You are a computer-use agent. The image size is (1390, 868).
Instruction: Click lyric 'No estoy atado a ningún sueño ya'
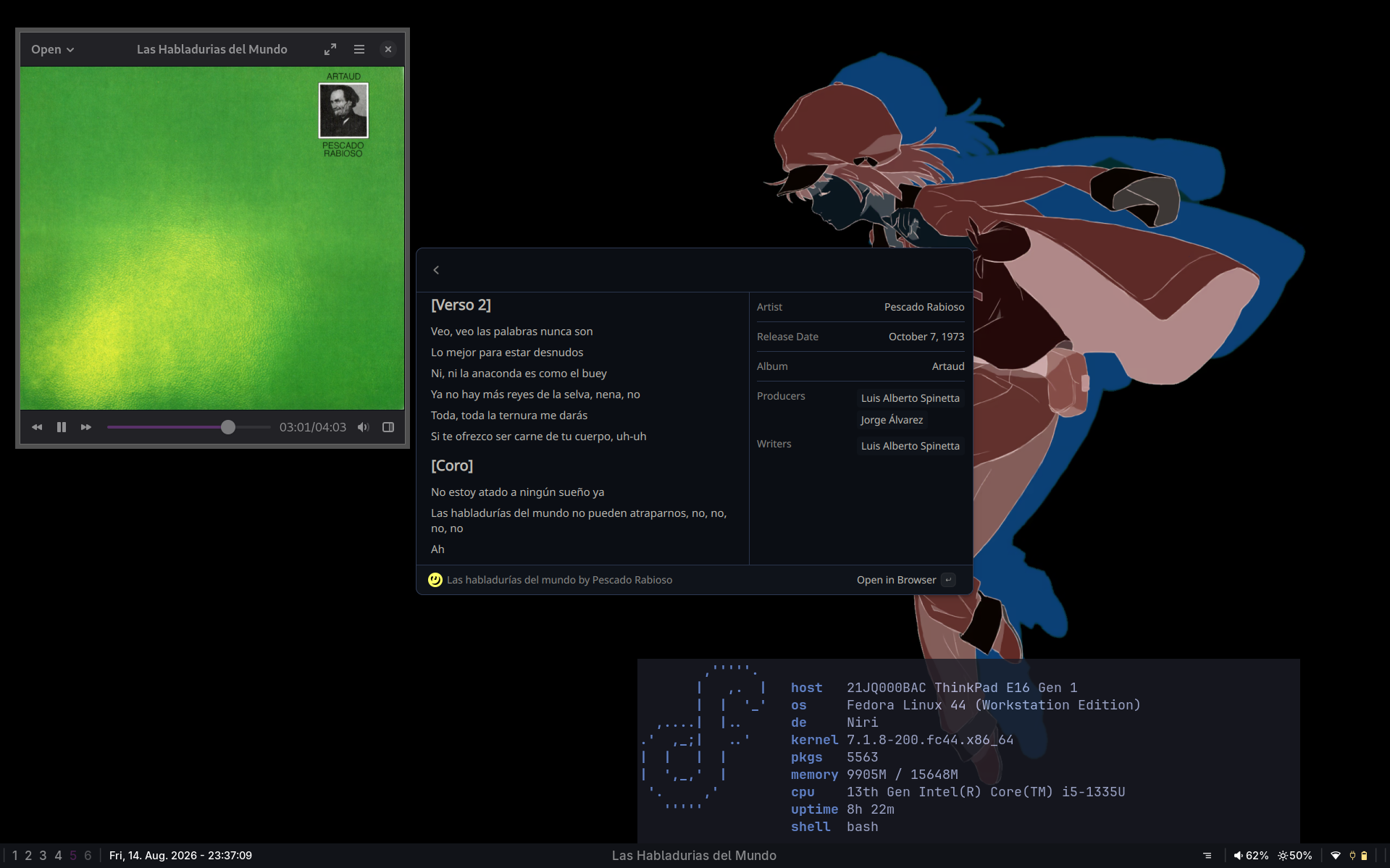[517, 492]
